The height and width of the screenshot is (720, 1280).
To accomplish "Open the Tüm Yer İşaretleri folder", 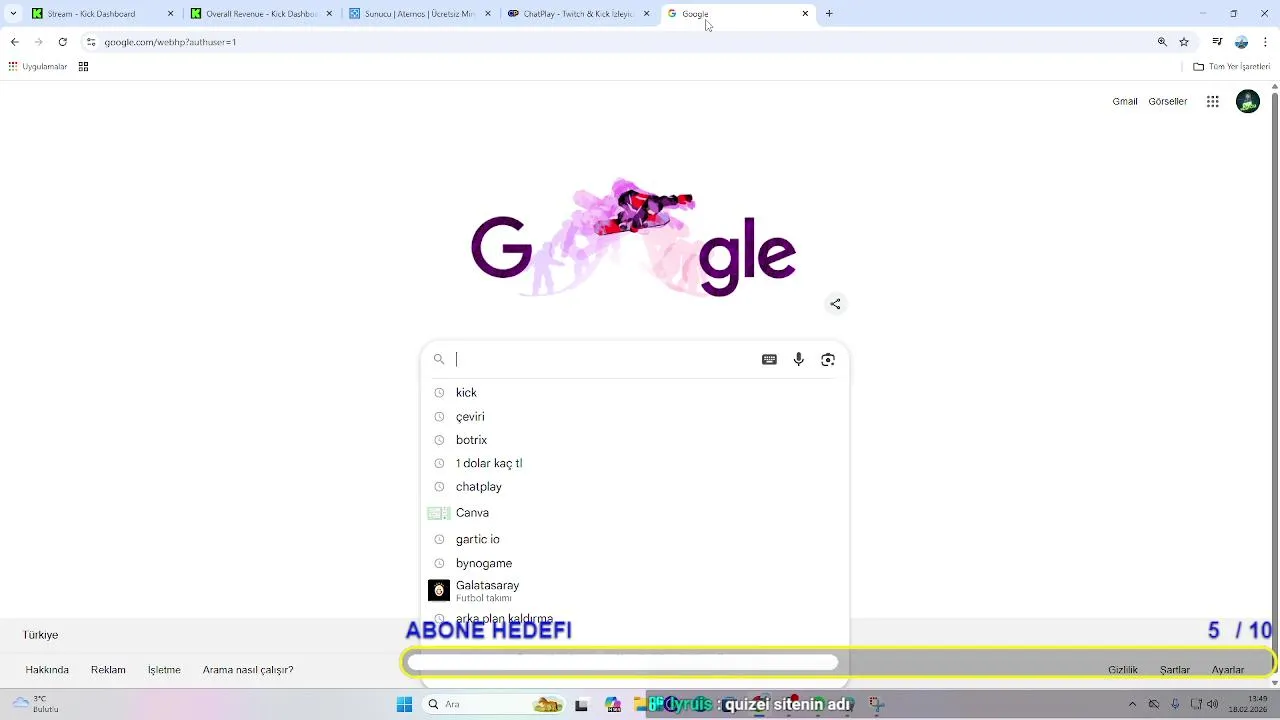I will click(x=1231, y=67).
